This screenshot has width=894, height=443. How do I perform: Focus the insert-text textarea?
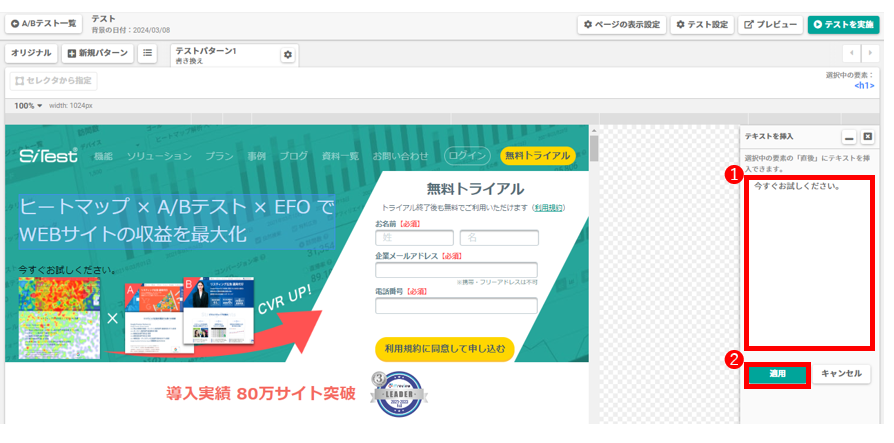tap(809, 263)
